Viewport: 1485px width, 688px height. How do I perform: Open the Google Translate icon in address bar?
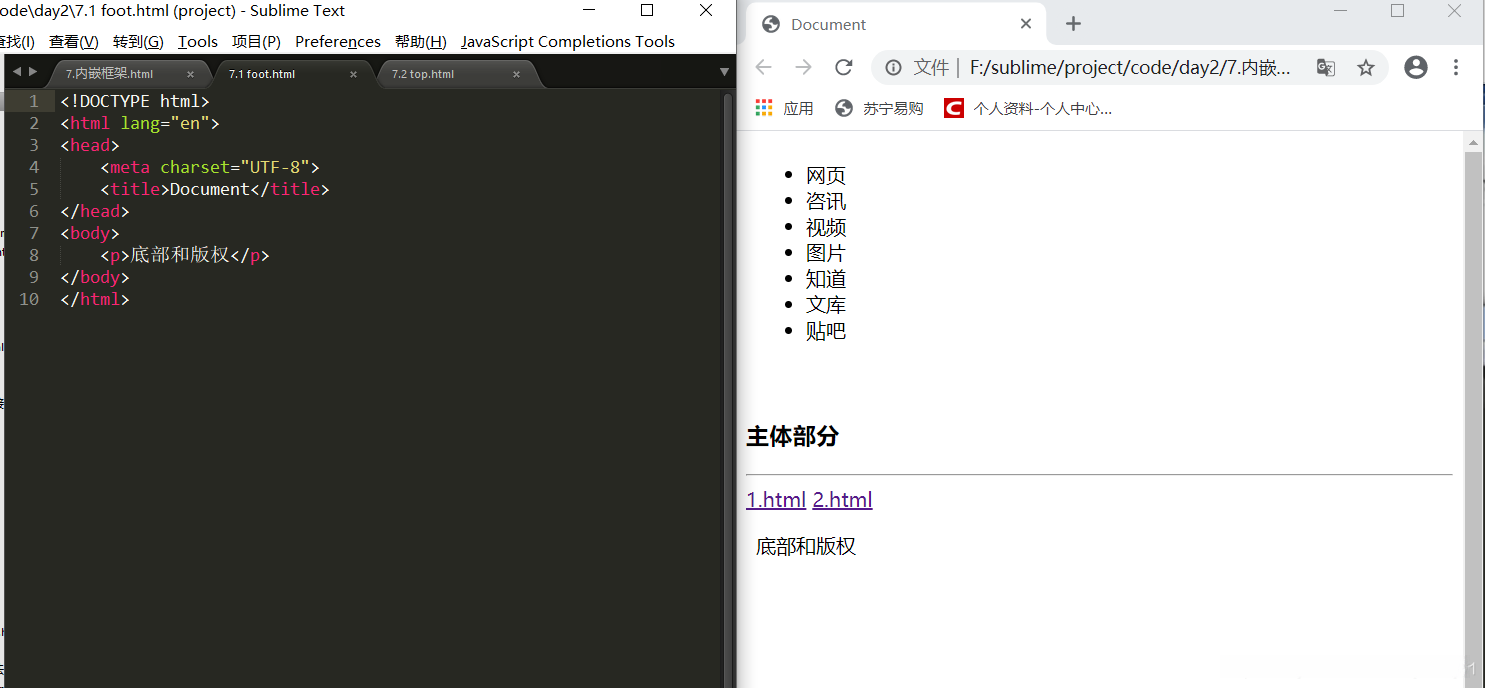(x=1325, y=67)
